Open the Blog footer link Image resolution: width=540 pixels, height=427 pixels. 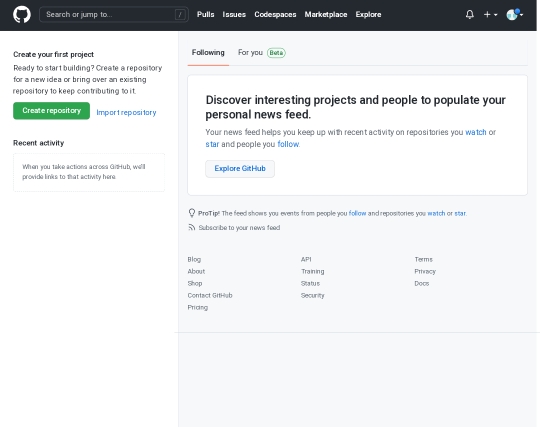pos(194,259)
